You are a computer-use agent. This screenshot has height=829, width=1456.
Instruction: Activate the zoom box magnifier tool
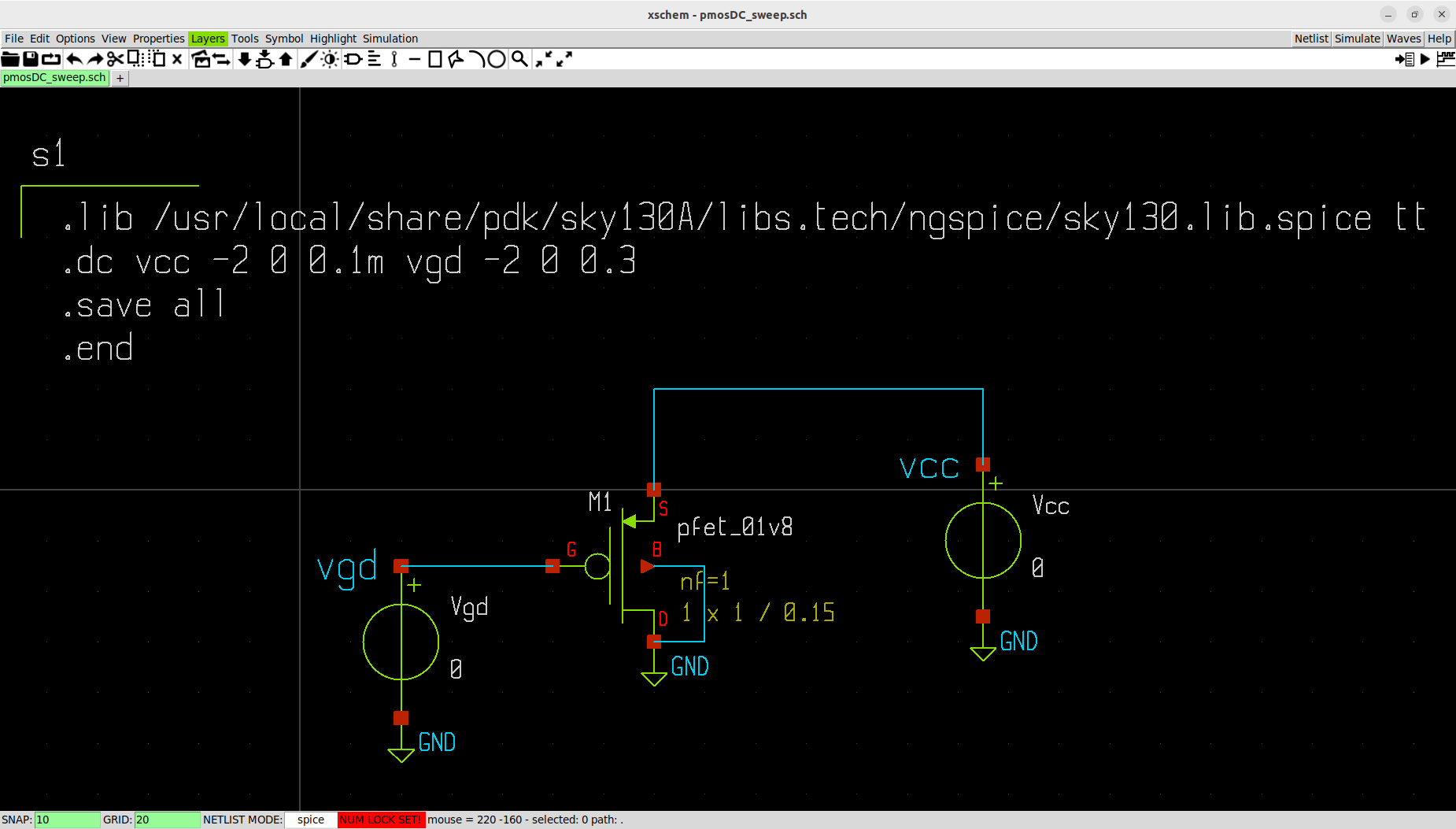(519, 58)
